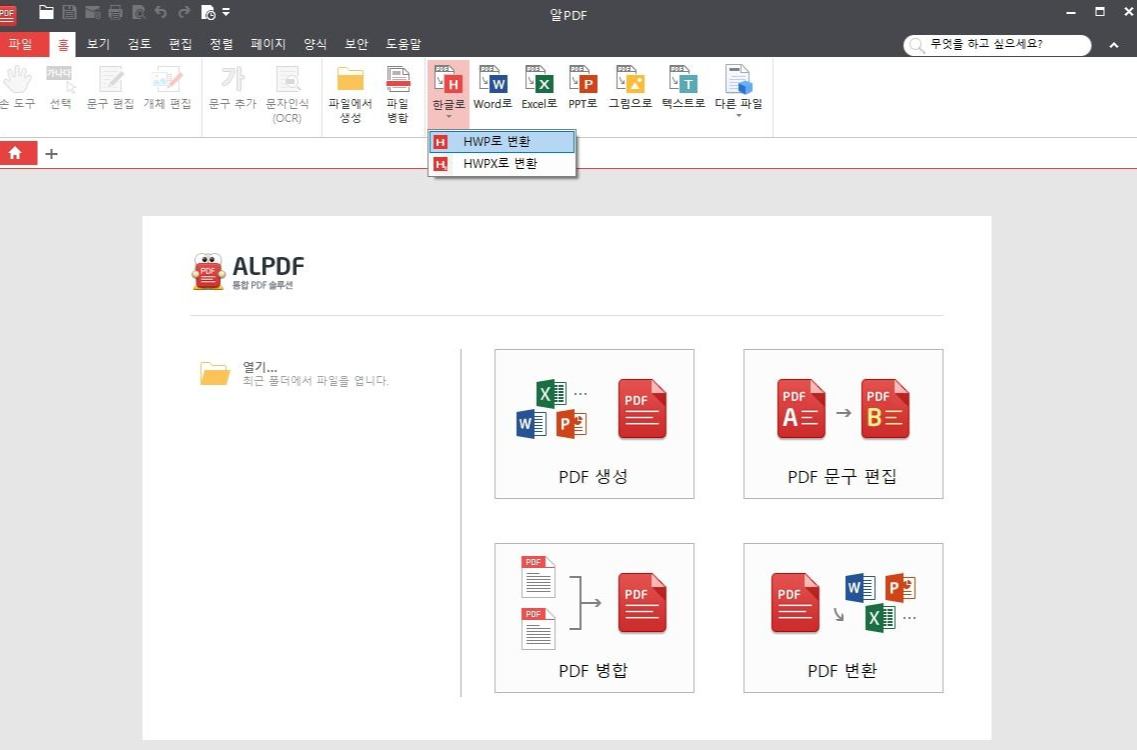This screenshot has width=1137, height=750.
Task: Switch to the 홈 ribbon tab
Action: (x=63, y=44)
